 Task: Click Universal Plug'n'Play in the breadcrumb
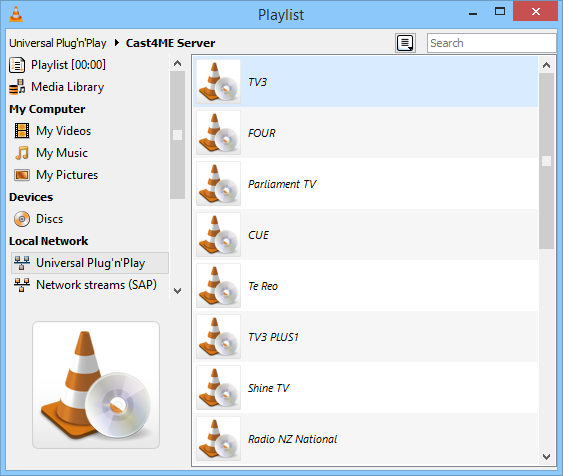pyautogui.click(x=58, y=43)
